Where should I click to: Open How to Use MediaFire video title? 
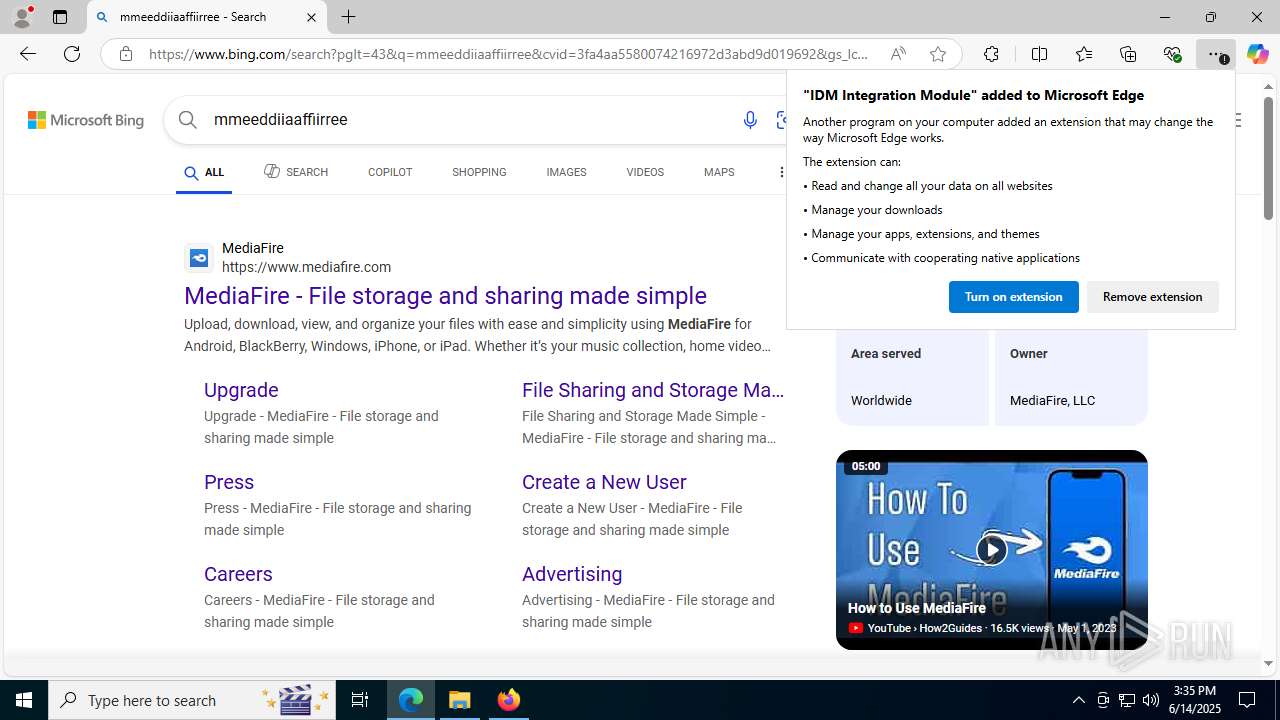(916, 608)
